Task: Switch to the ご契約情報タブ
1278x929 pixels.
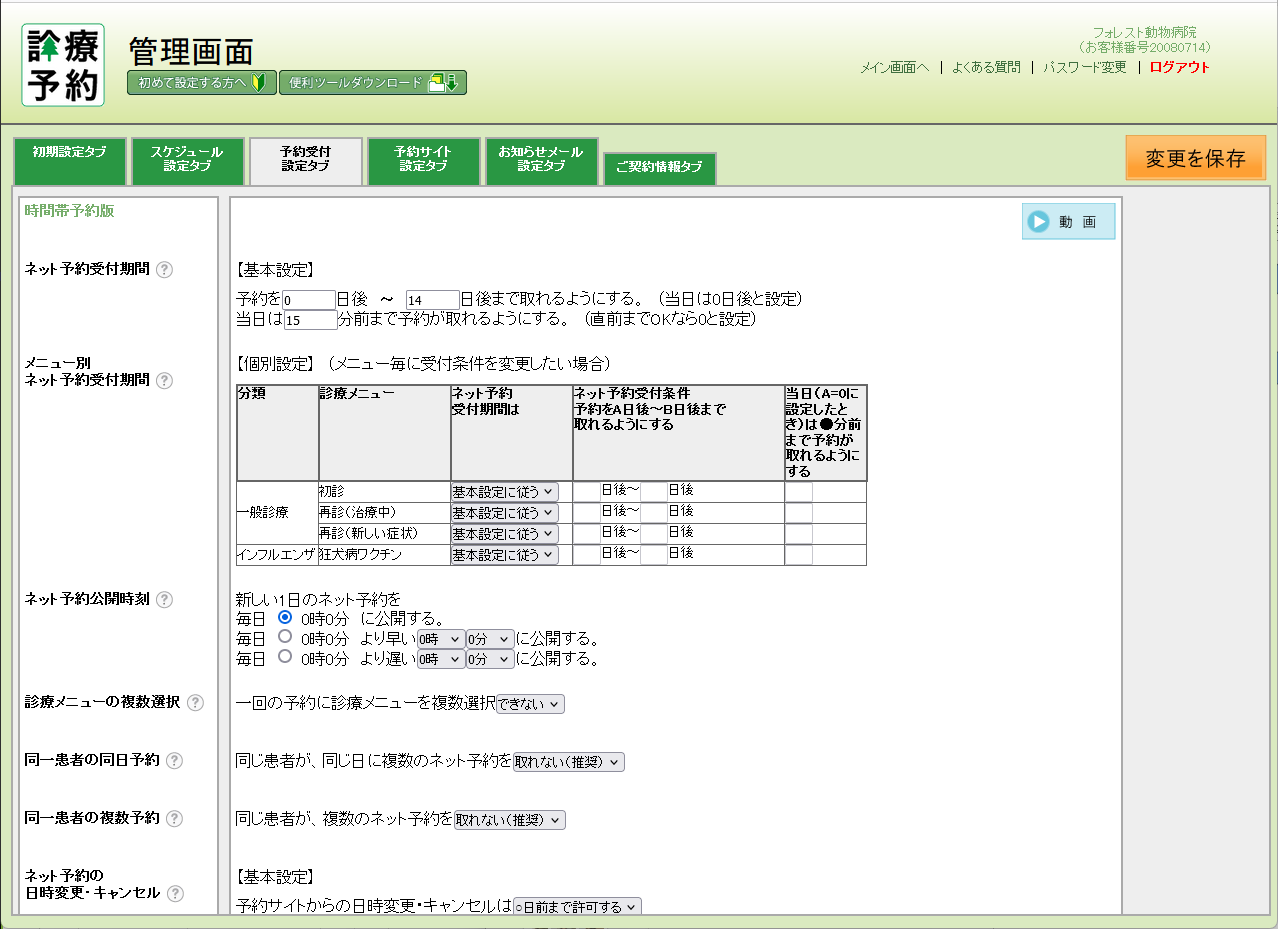Action: [659, 169]
